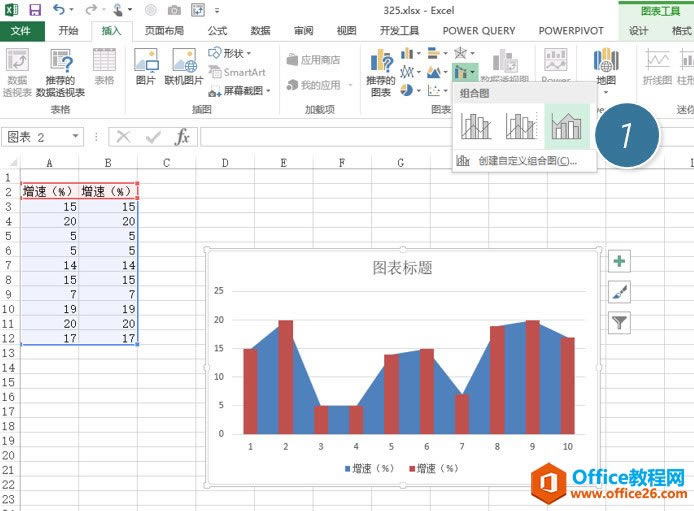Click the pie chart icon in charts group
This screenshot has height=511, width=694.
tap(407, 90)
